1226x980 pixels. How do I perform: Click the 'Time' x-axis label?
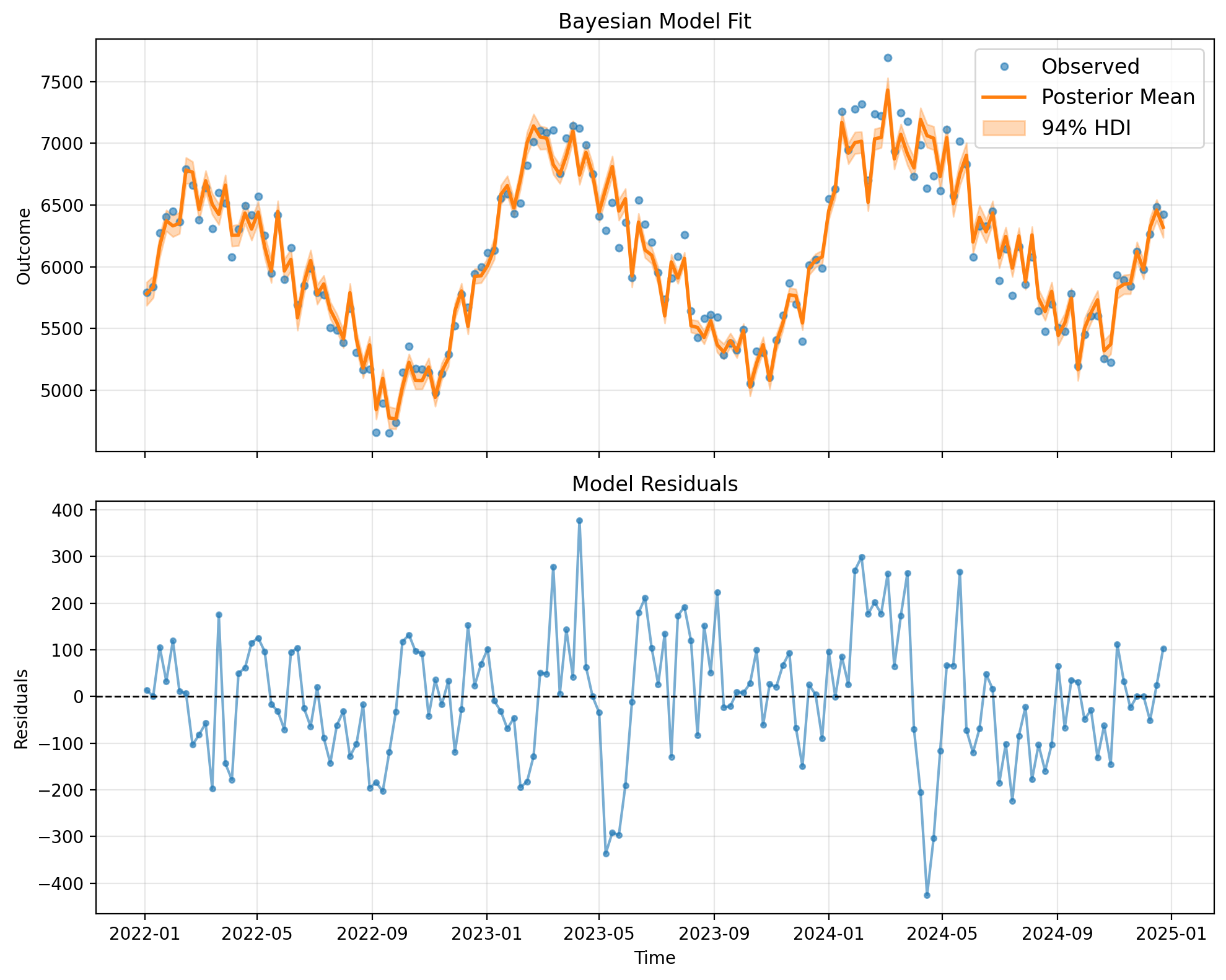point(654,958)
